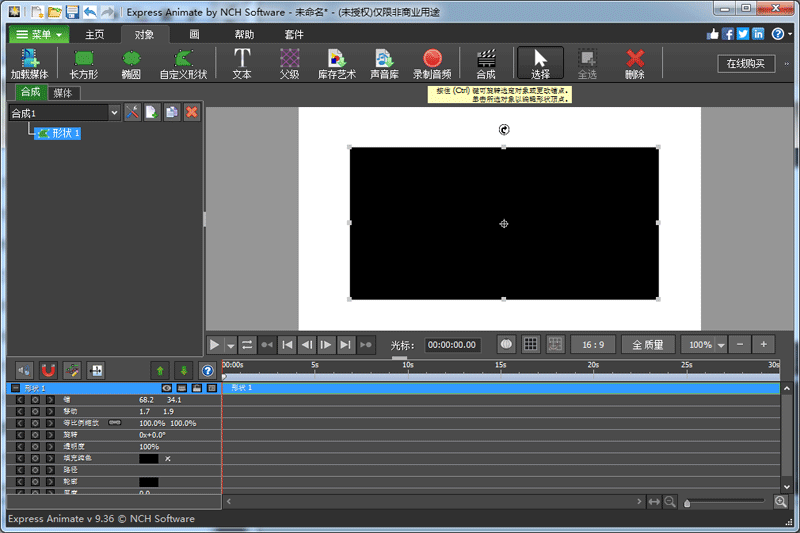Screen dimensions: 800x533
Task: Open the 帮助 tab
Action: 244,34
